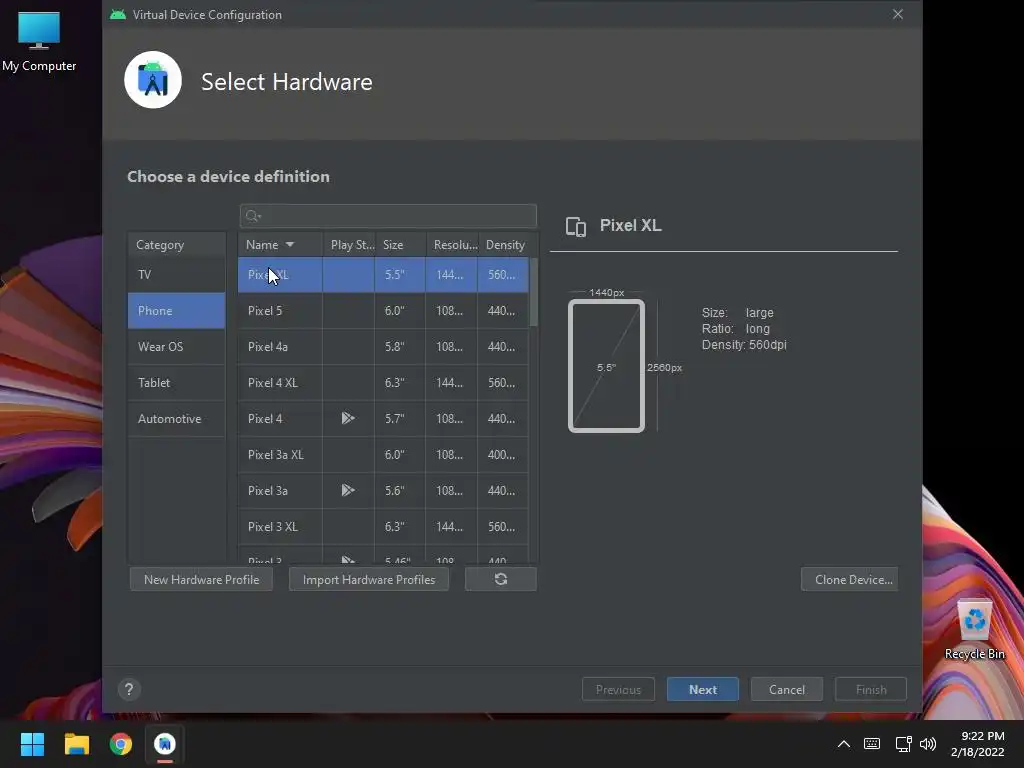
Task: Click the Resolution column header
Action: (453, 245)
